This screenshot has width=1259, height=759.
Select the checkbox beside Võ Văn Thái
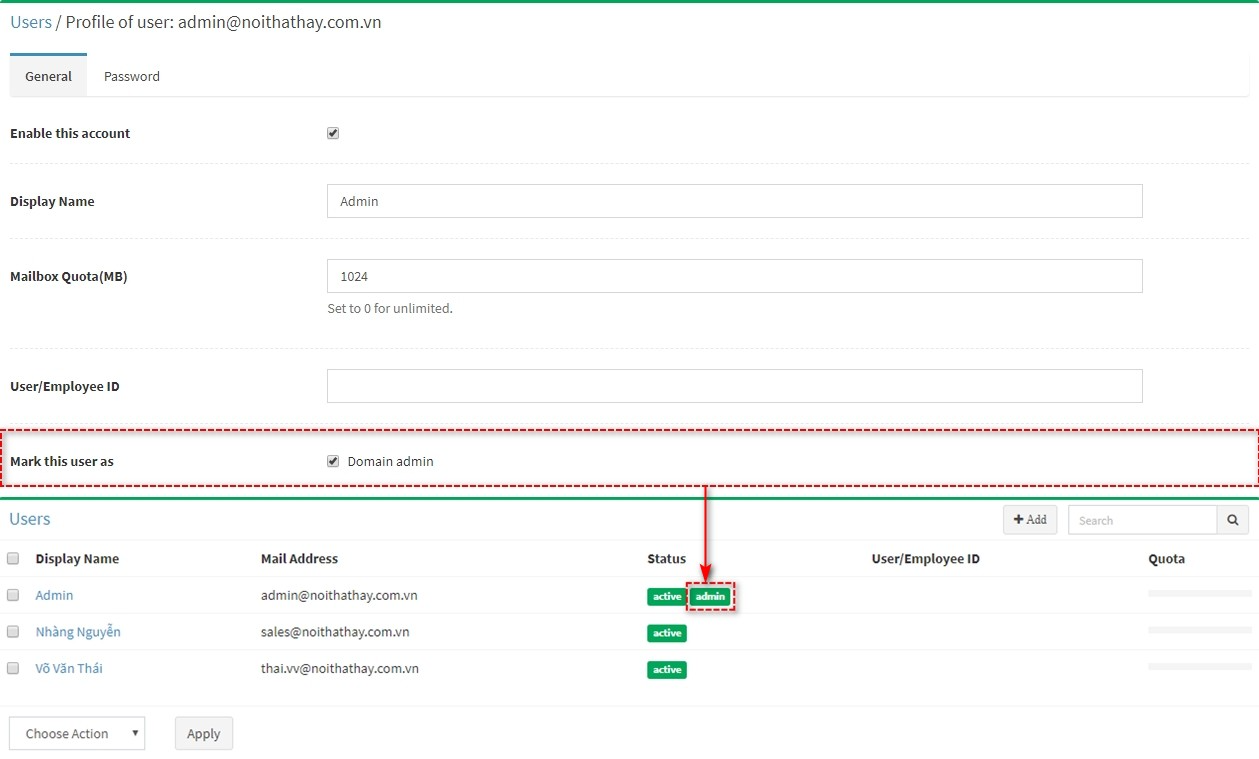tap(13, 668)
